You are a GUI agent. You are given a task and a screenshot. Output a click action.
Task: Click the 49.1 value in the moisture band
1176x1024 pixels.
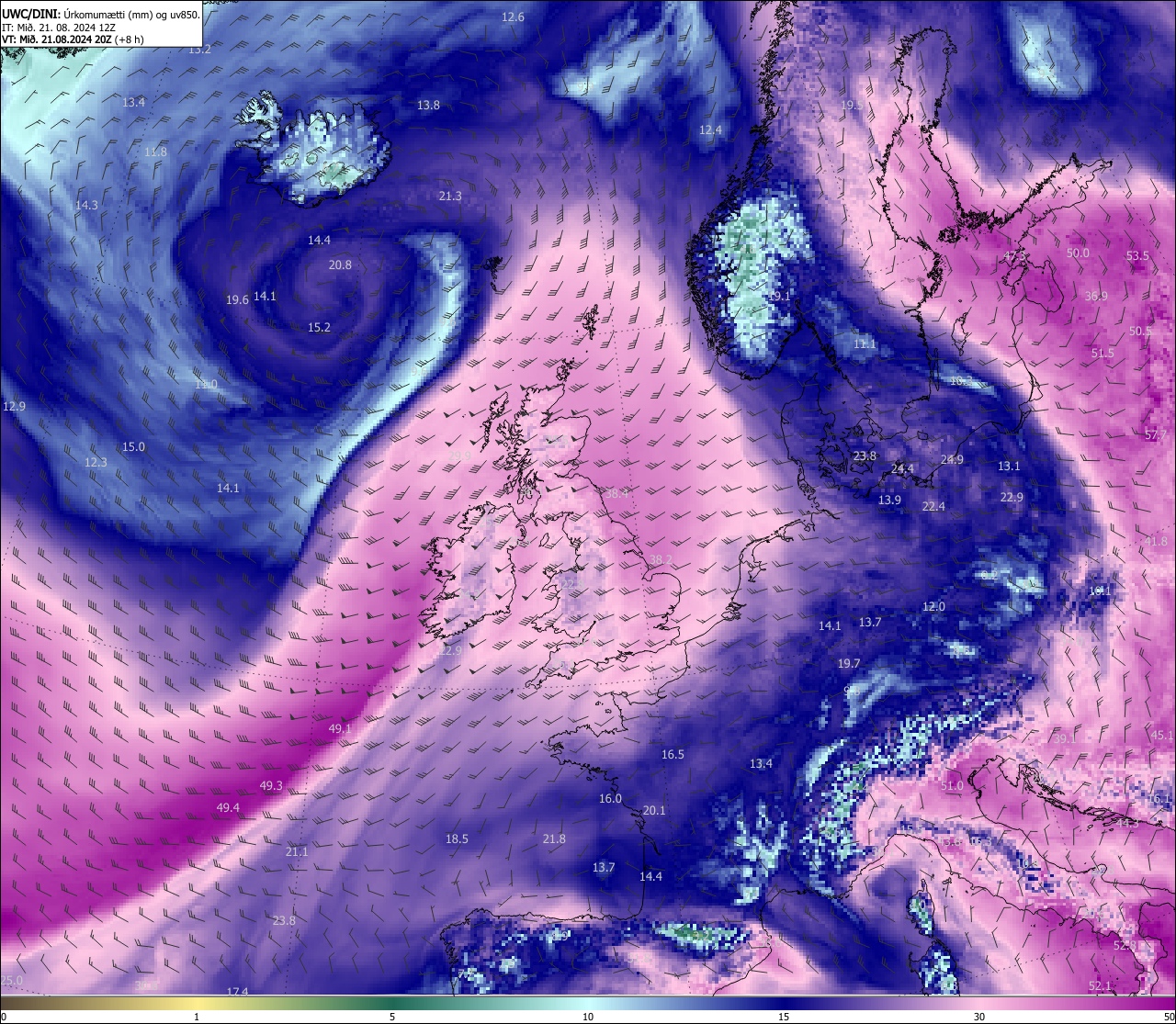340,729
